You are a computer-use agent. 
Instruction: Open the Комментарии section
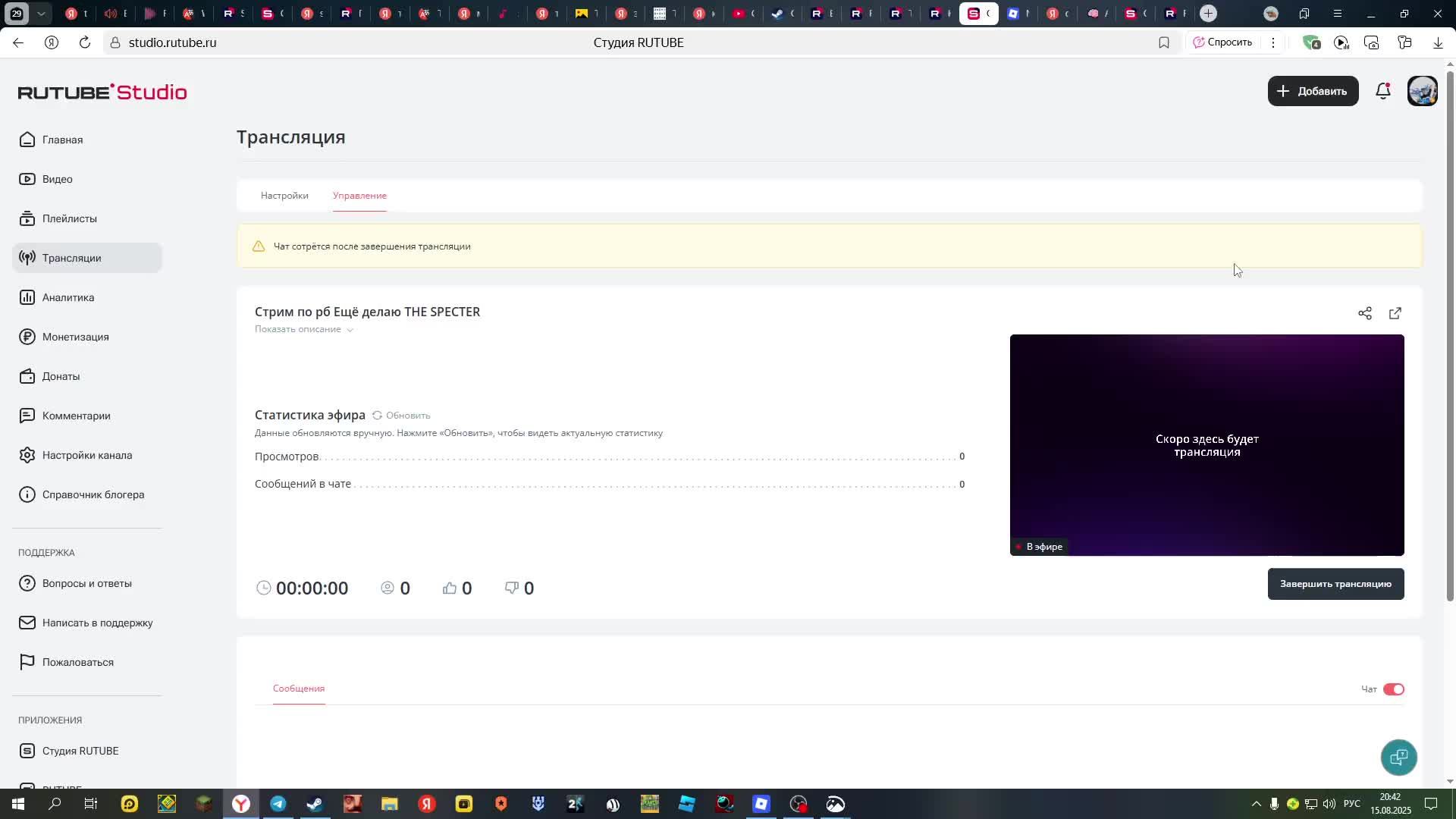click(x=75, y=416)
